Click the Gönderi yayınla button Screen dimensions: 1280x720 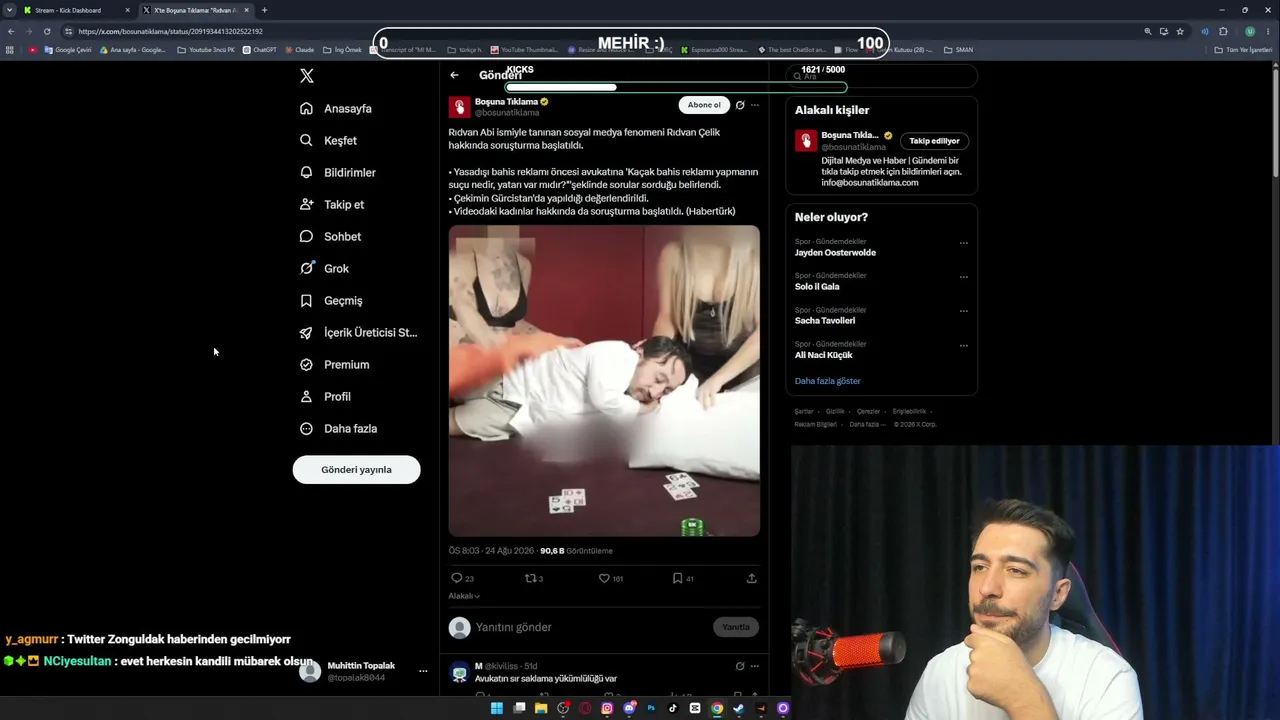[x=356, y=470]
